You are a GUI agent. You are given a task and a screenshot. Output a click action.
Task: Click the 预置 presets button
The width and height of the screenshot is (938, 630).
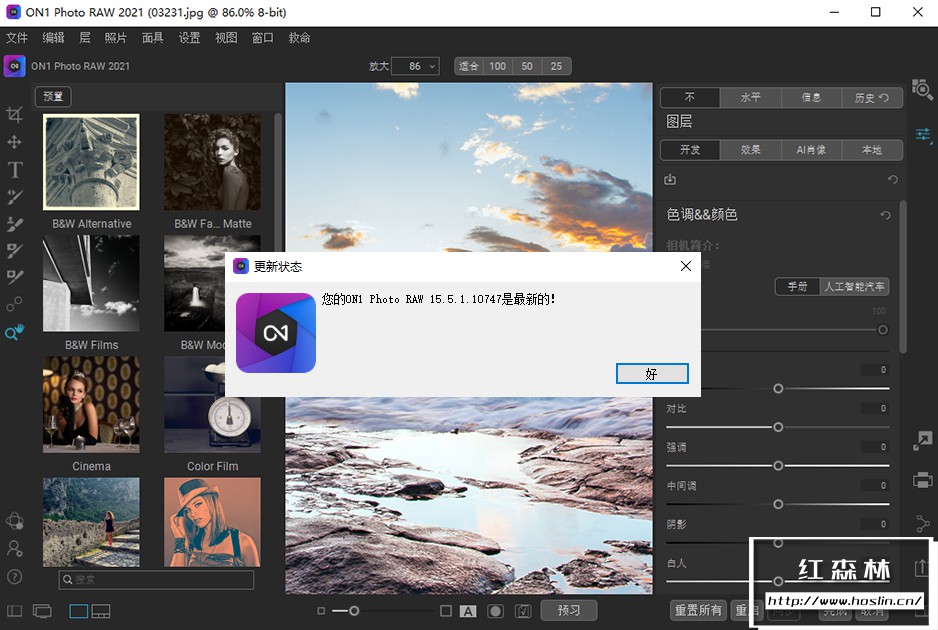53,96
